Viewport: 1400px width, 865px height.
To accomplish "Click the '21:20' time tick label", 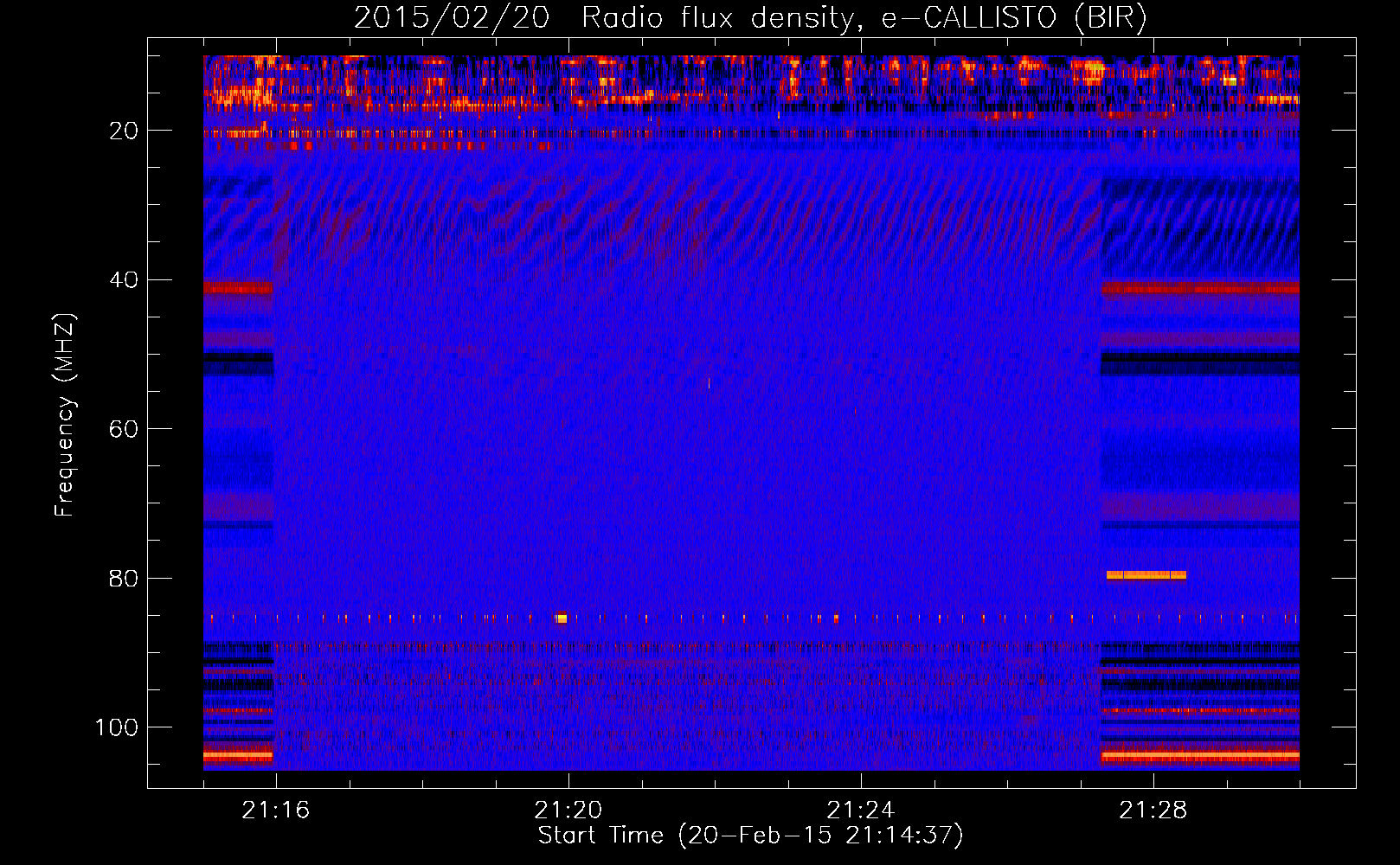I will (x=568, y=810).
